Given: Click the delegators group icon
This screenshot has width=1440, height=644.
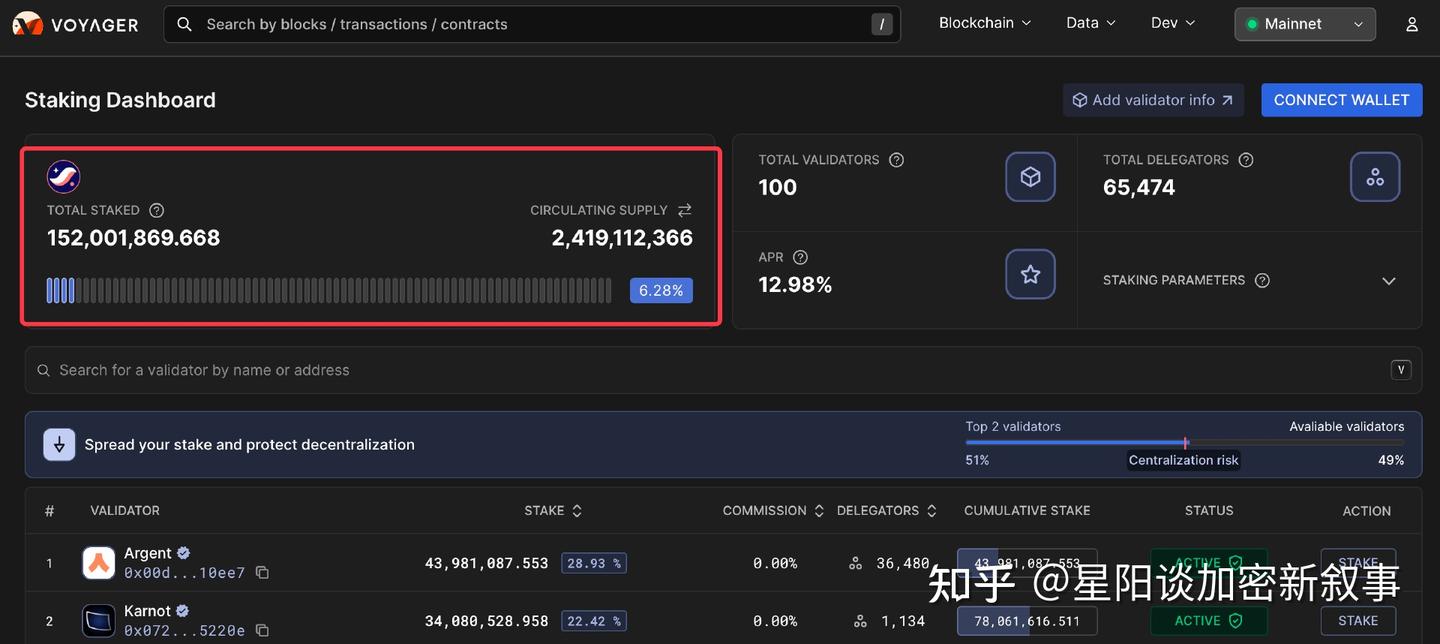Looking at the screenshot, I should 1375,177.
